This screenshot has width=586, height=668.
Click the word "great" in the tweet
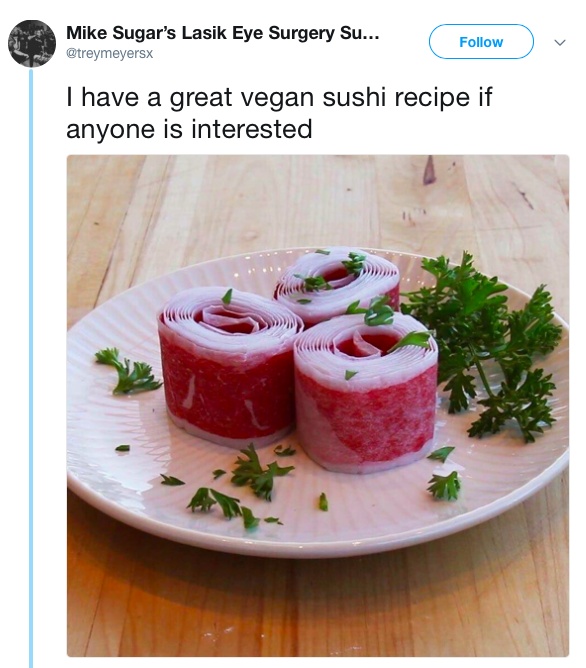[x=200, y=98]
